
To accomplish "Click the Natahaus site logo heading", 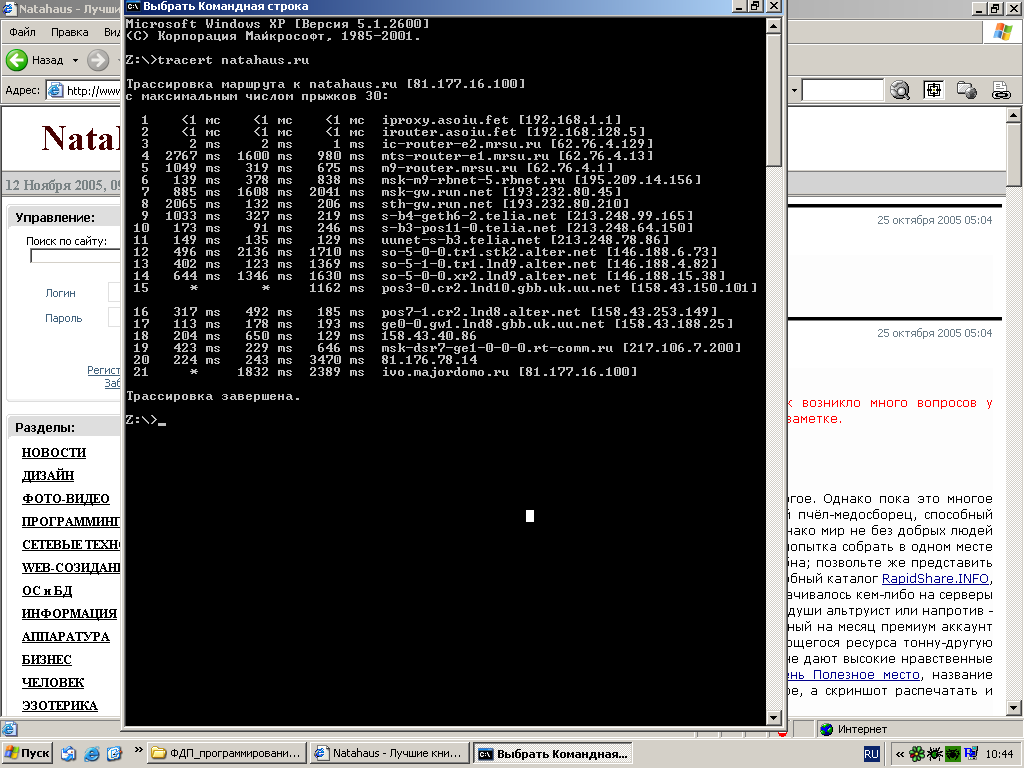I will 81,138.
